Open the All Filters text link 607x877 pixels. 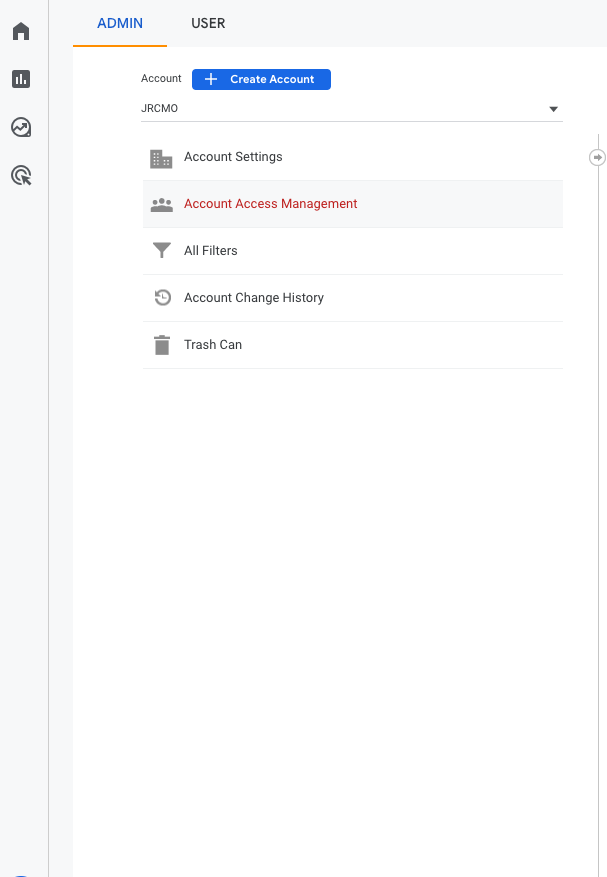[x=211, y=251]
